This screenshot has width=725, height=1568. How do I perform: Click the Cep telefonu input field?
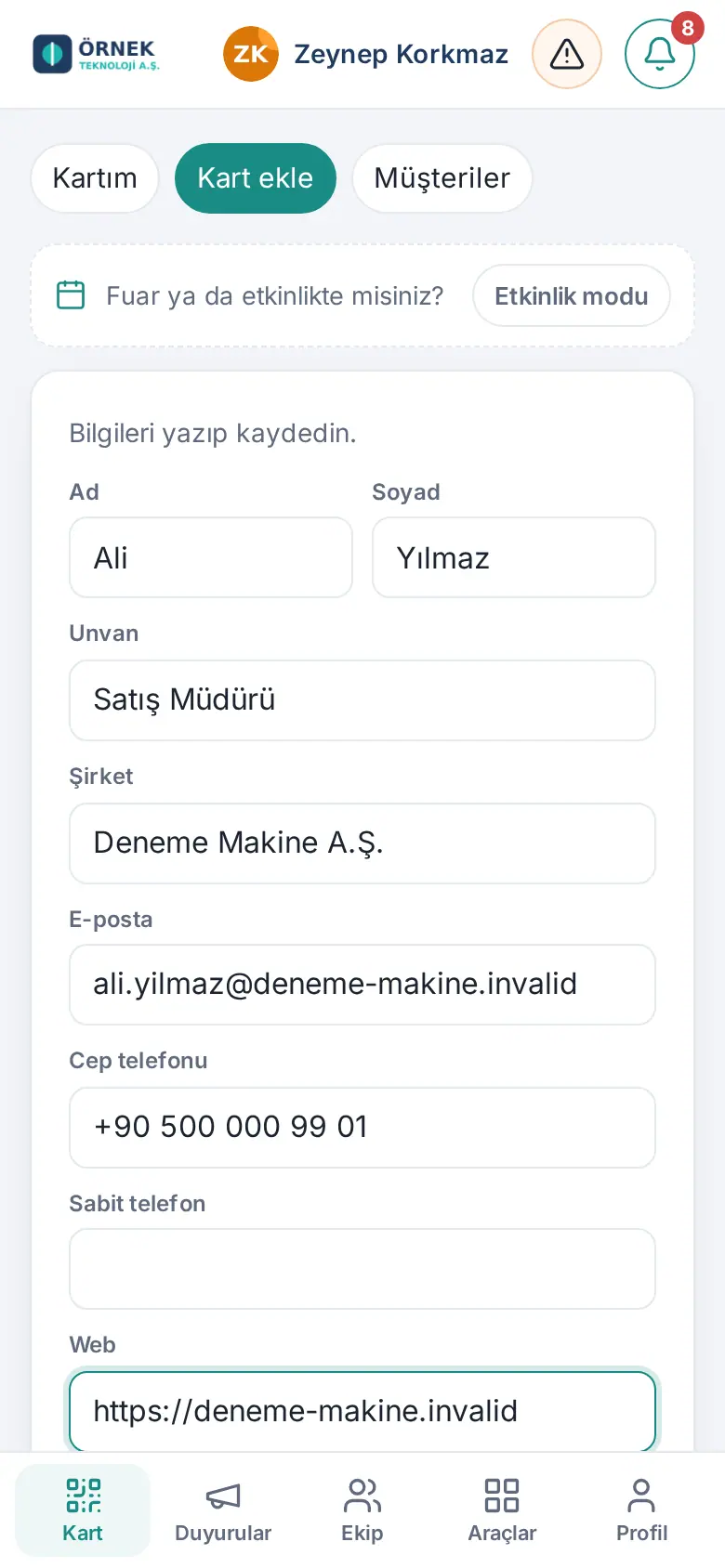tap(362, 1128)
